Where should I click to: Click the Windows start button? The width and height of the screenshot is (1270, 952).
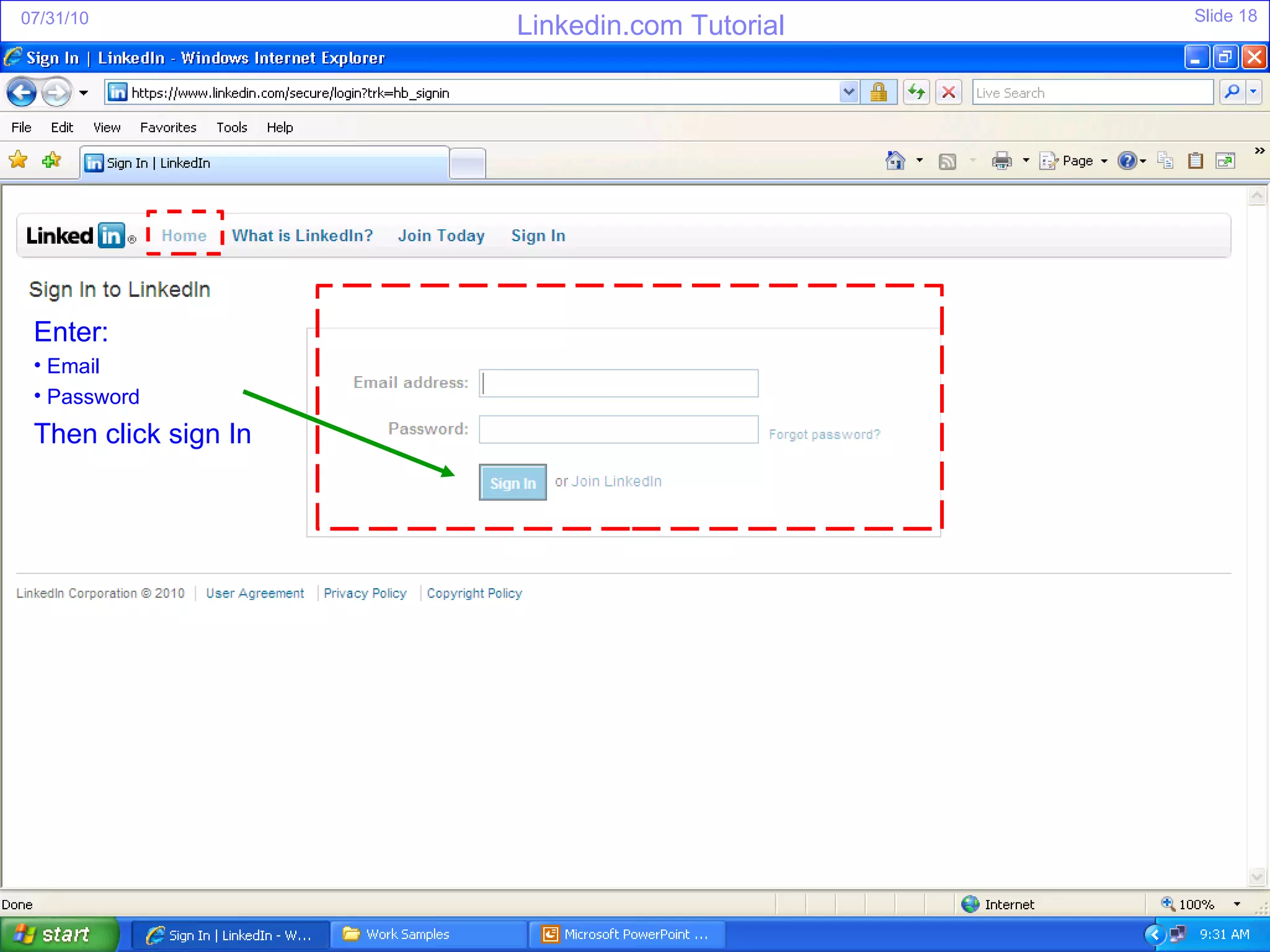click(59, 935)
